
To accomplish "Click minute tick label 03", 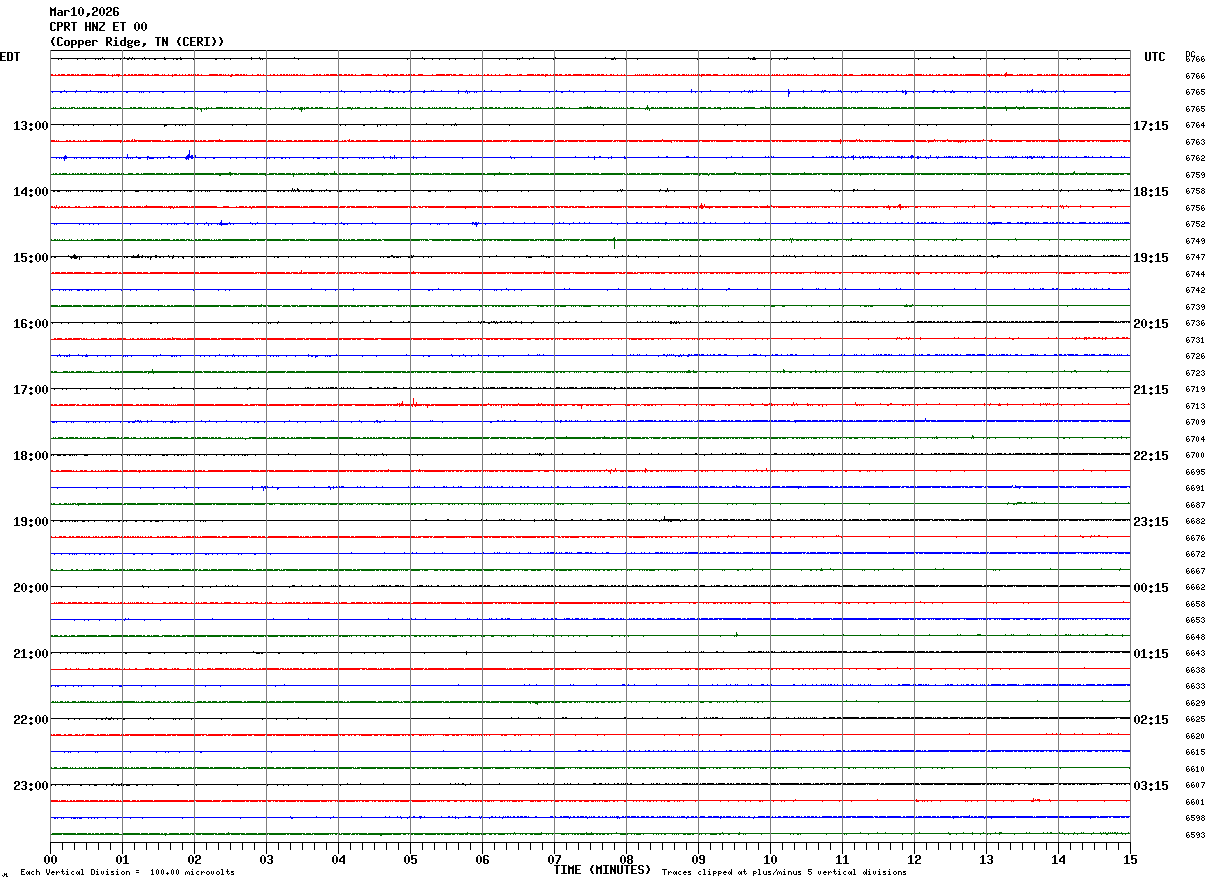I will pyautogui.click(x=266, y=859).
